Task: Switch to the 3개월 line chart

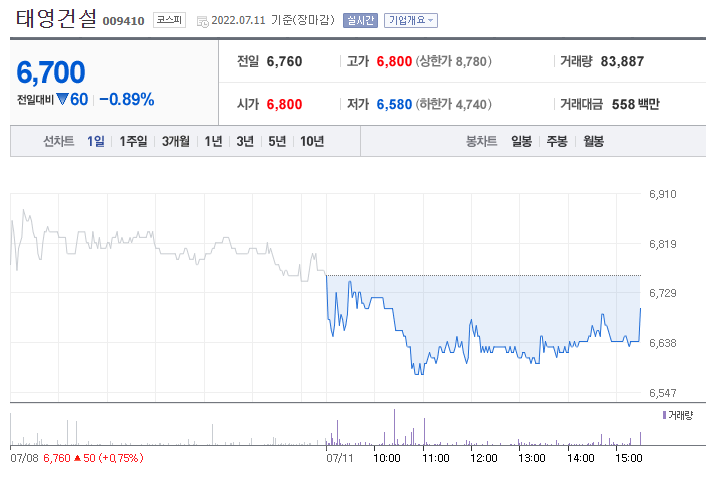Action: 176,141
